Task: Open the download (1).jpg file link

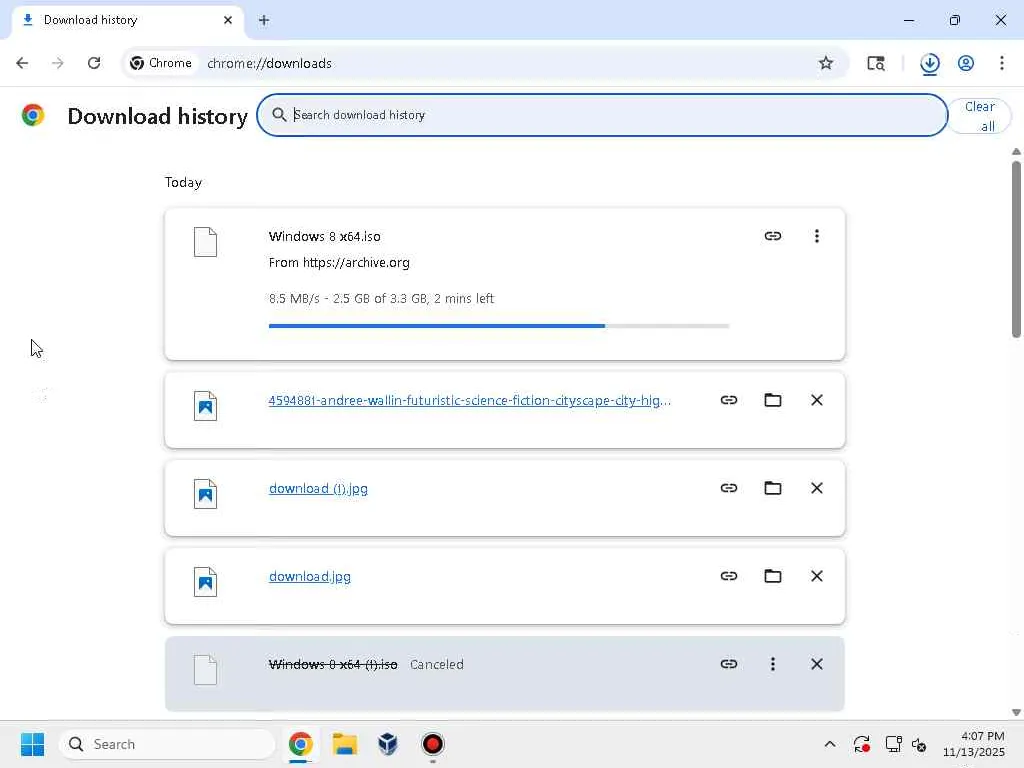Action: 318,488
